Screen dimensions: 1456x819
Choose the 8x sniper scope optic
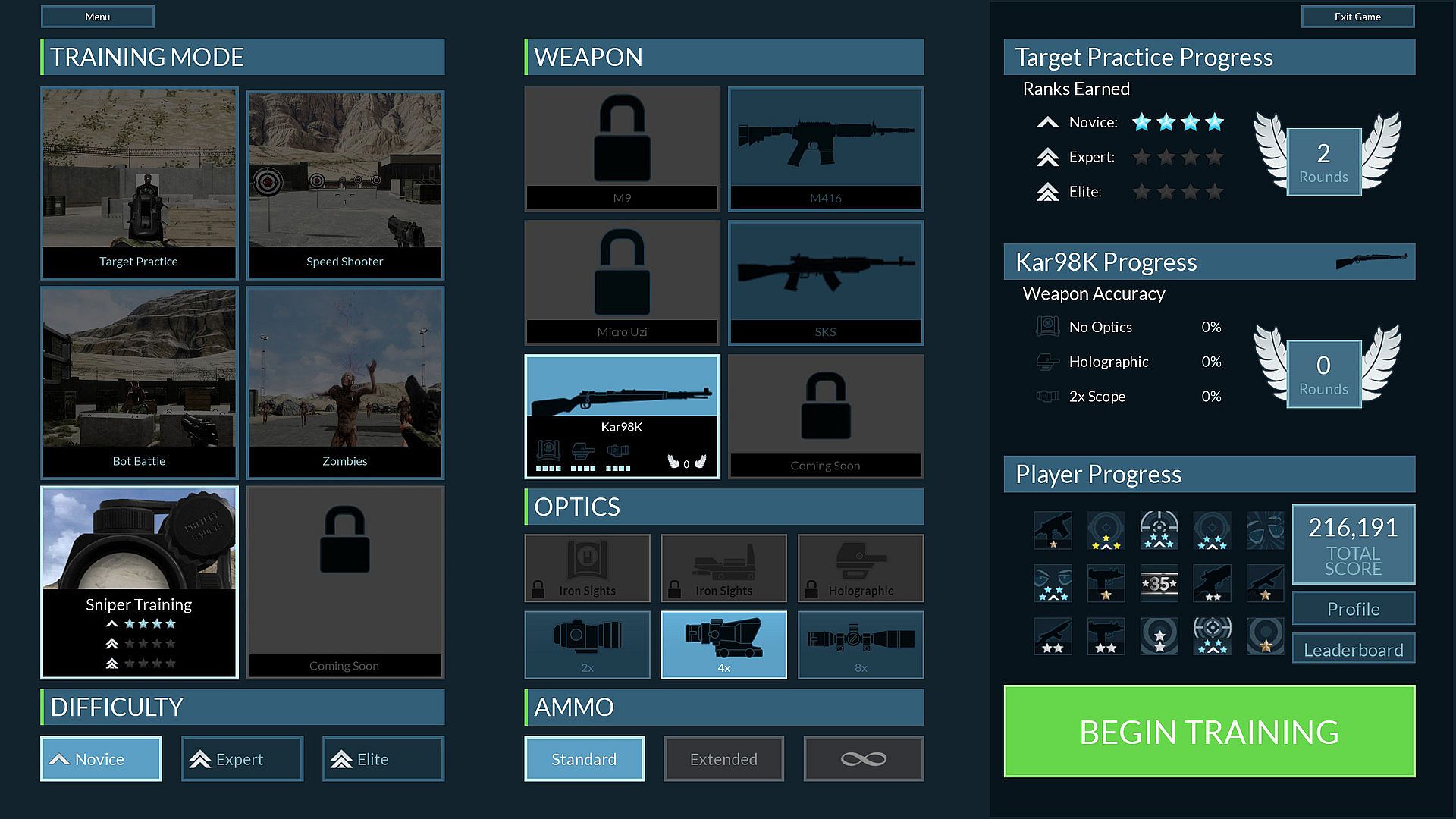[x=861, y=644]
